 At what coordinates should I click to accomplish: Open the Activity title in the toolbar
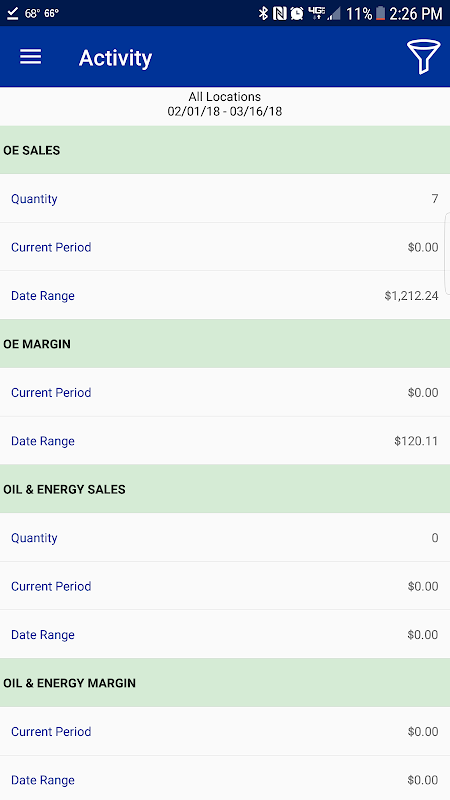(x=115, y=58)
